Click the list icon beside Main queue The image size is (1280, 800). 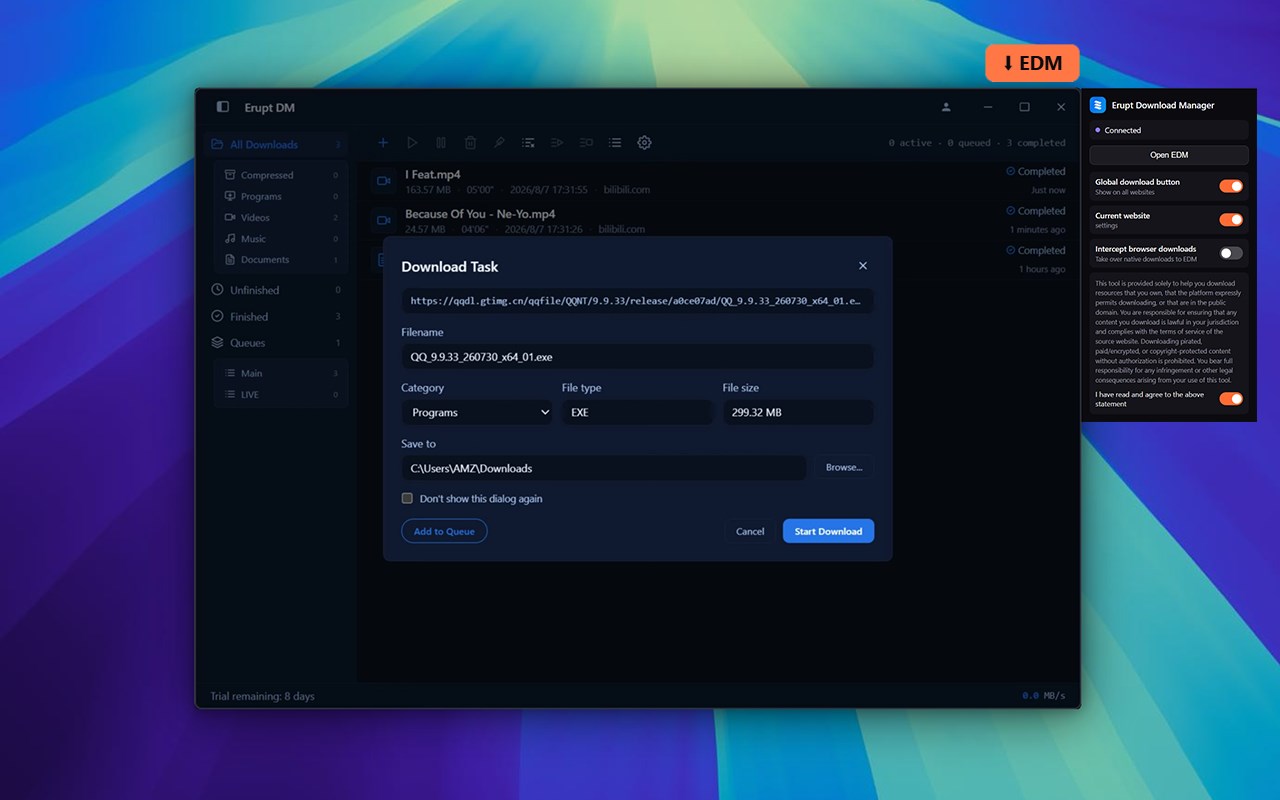[x=230, y=373]
